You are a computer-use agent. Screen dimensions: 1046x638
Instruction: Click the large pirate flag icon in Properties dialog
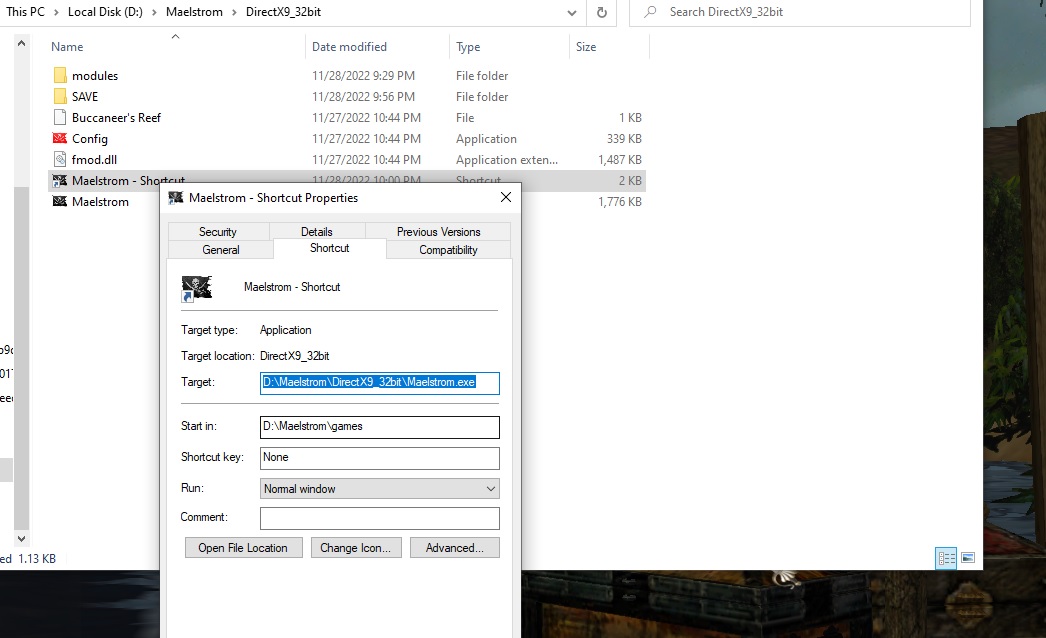[x=196, y=288]
